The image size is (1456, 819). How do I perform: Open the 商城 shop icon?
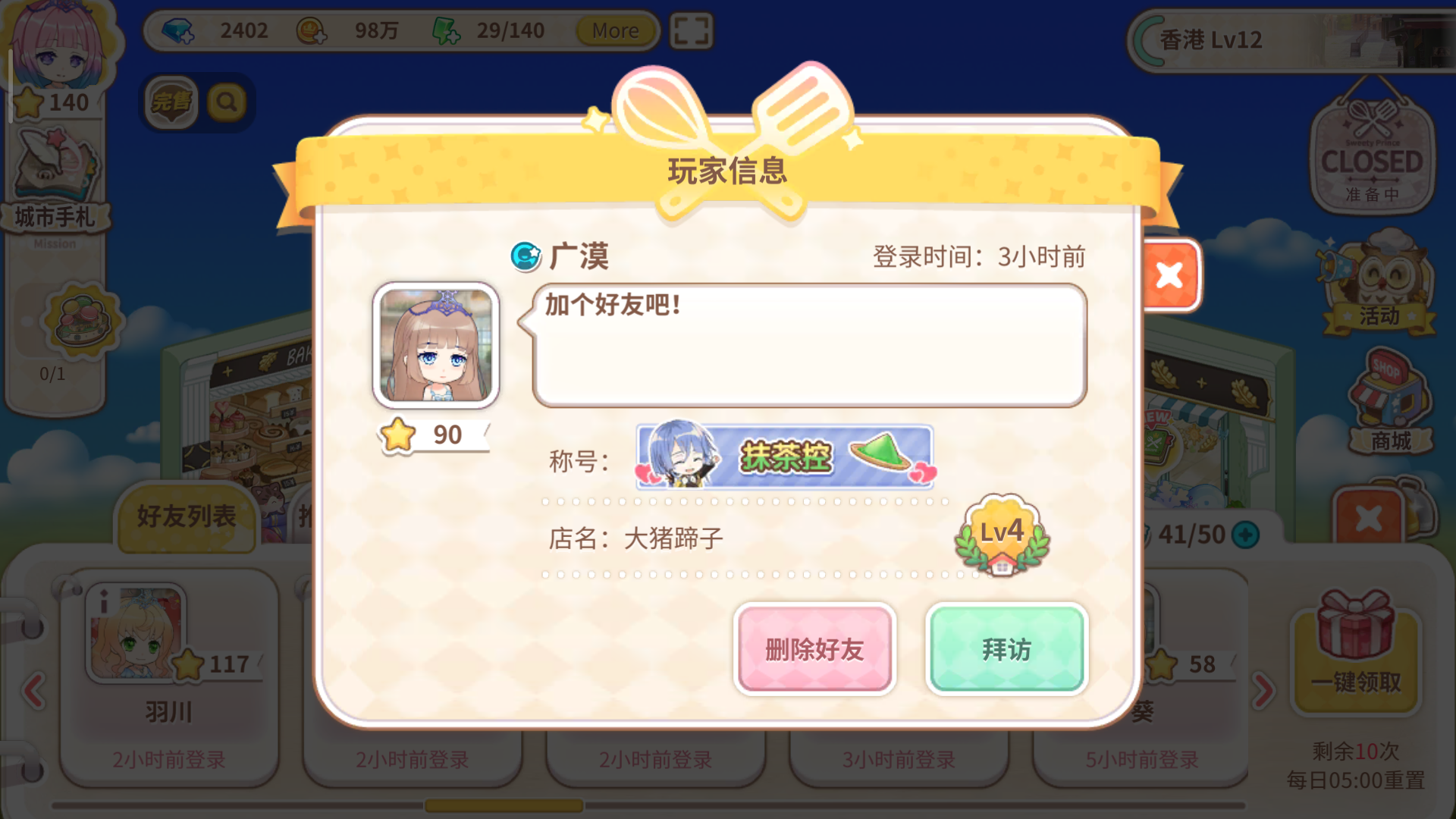click(1389, 402)
